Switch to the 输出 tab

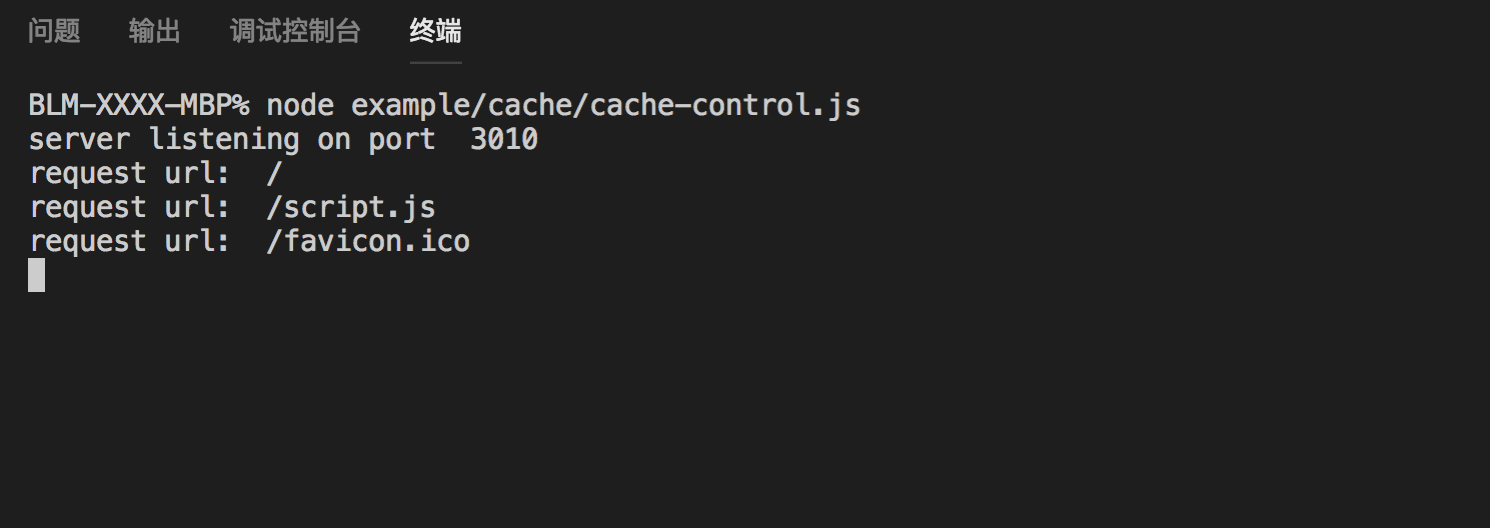pos(155,32)
